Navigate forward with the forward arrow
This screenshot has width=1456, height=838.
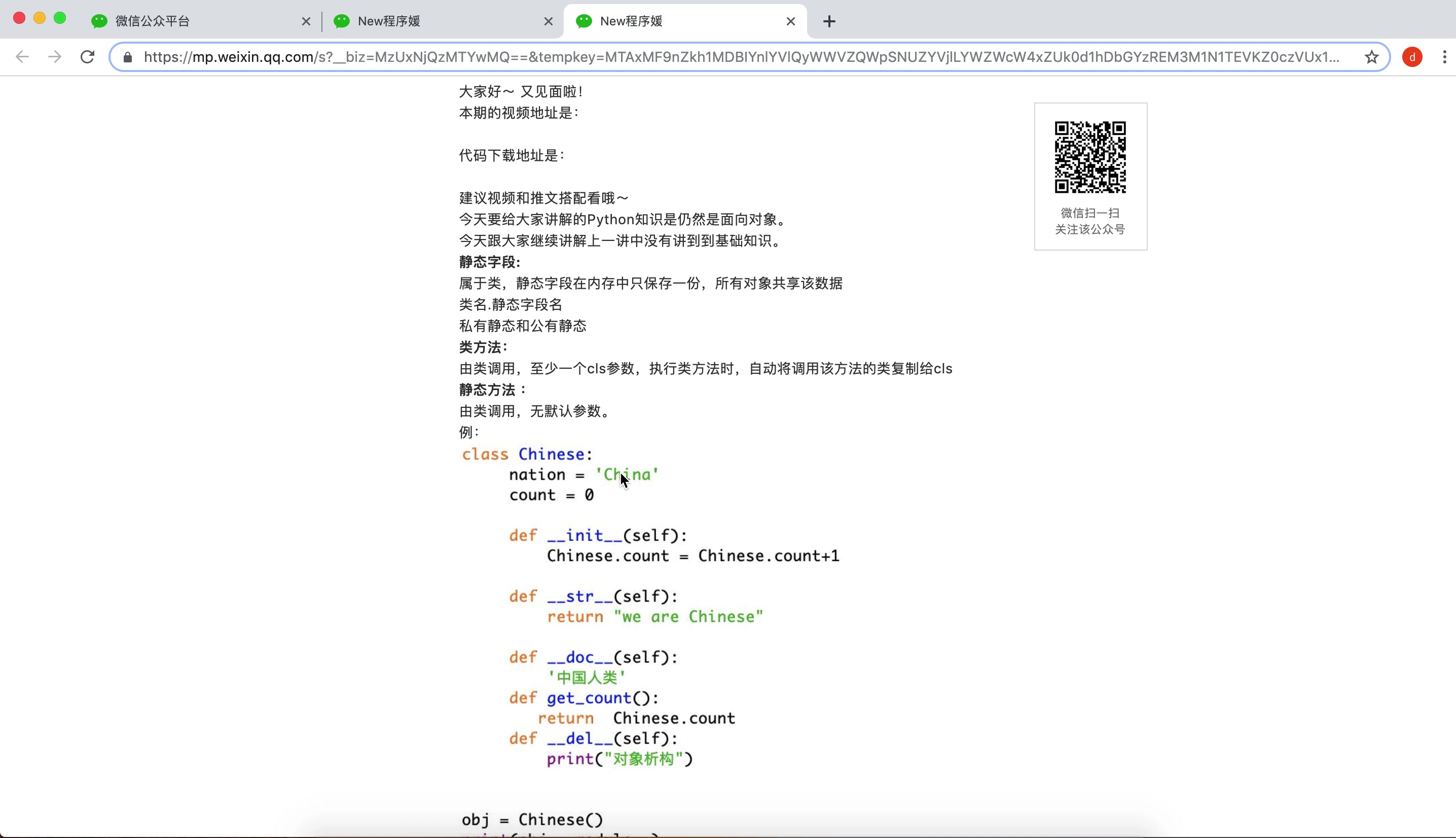tap(54, 56)
